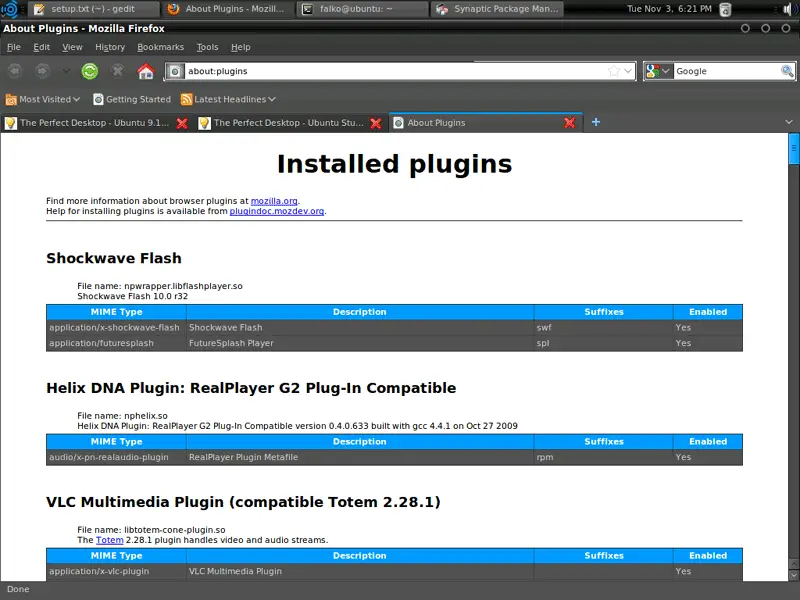The height and width of the screenshot is (600, 800).
Task: Switch to setup.txt gedit taskbar window
Action: 93,9
